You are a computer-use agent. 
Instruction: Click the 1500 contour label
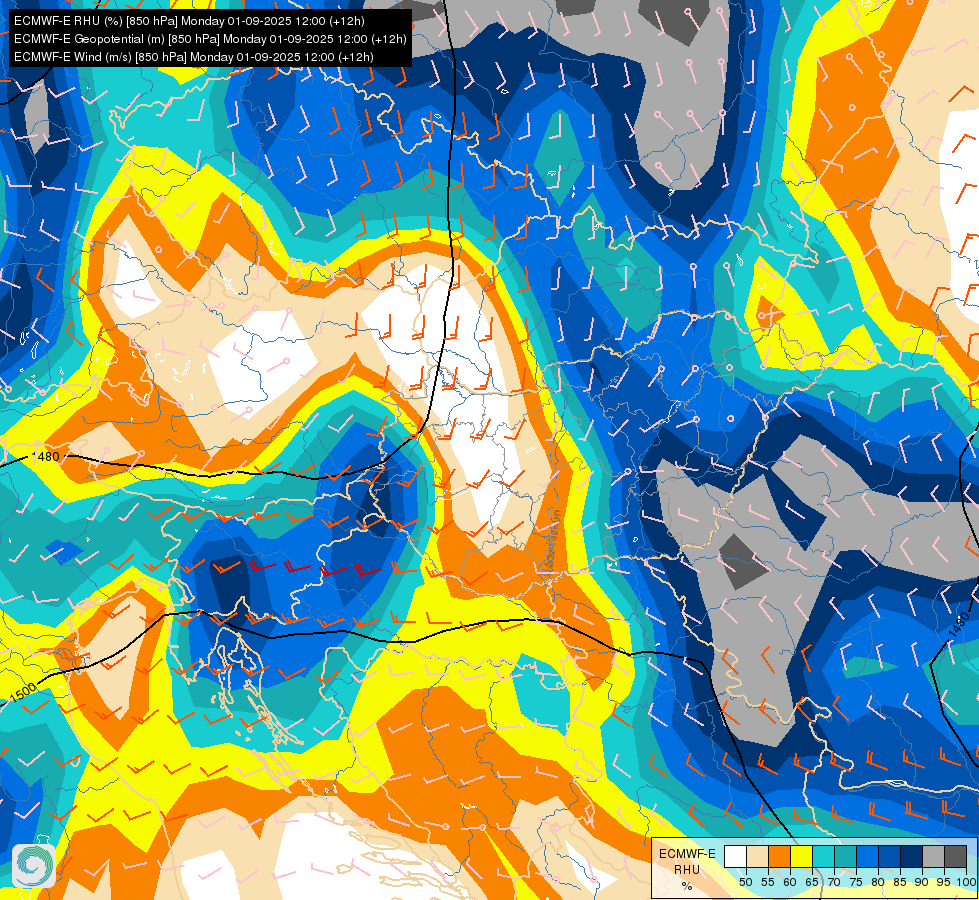[23, 692]
